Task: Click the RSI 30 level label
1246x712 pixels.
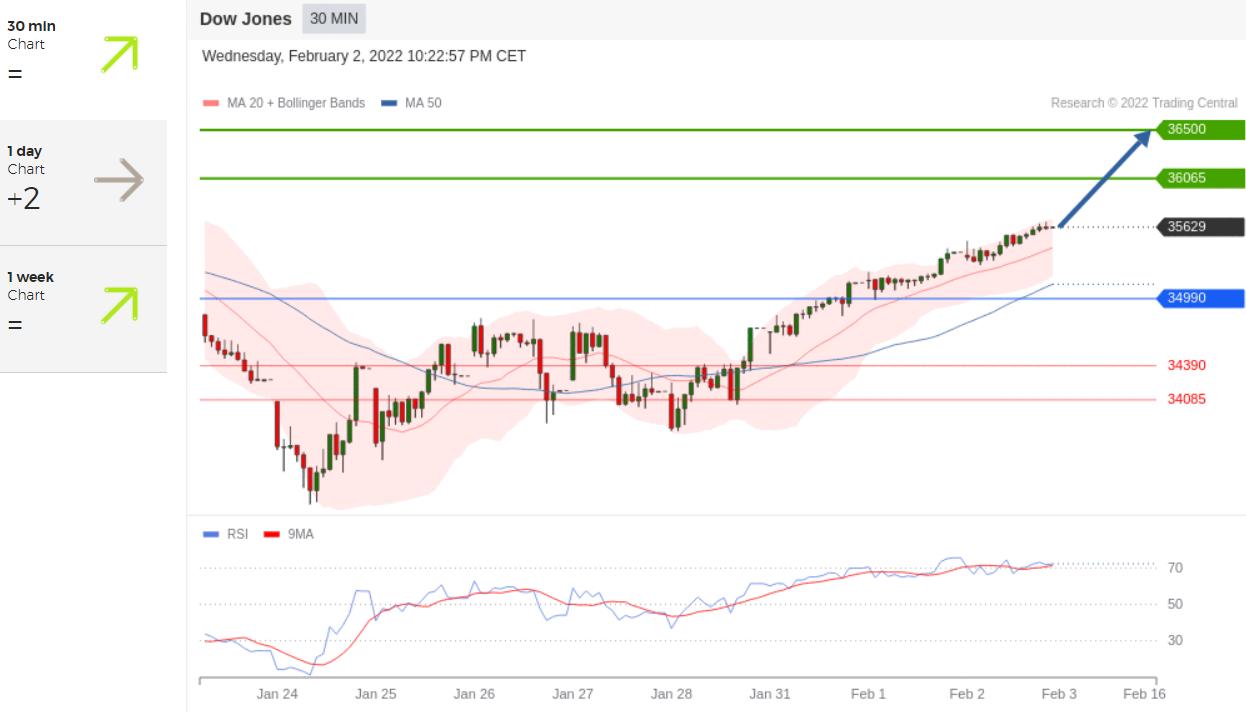Action: [1176, 640]
